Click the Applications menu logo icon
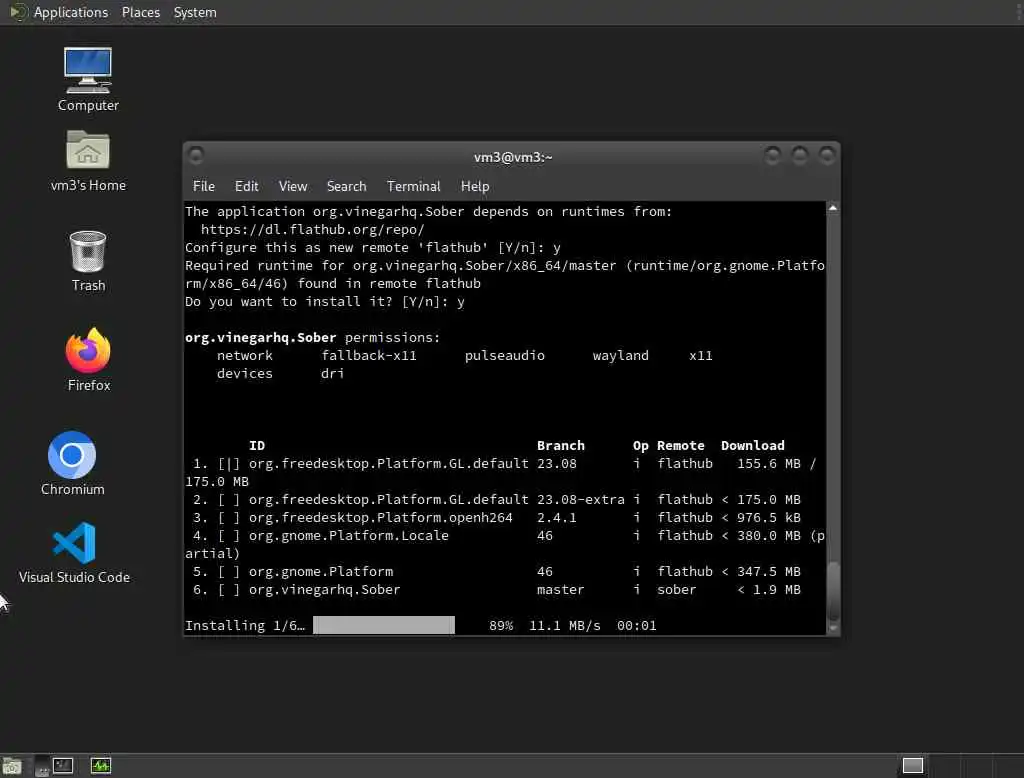1024x778 pixels. click(18, 12)
